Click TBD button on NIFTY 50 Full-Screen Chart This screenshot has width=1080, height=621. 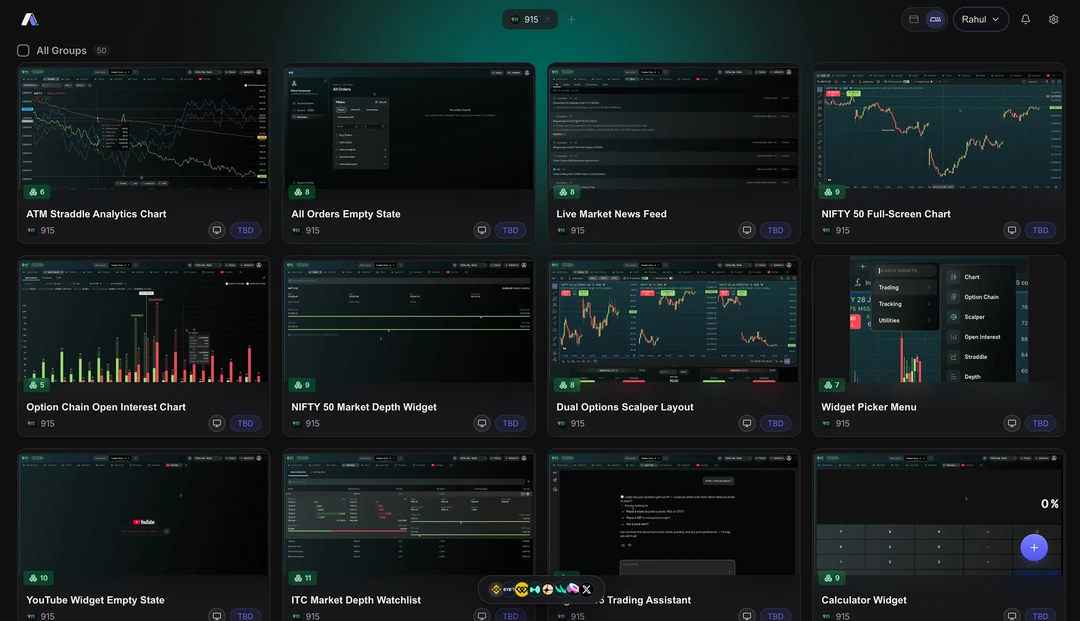pyautogui.click(x=1040, y=230)
